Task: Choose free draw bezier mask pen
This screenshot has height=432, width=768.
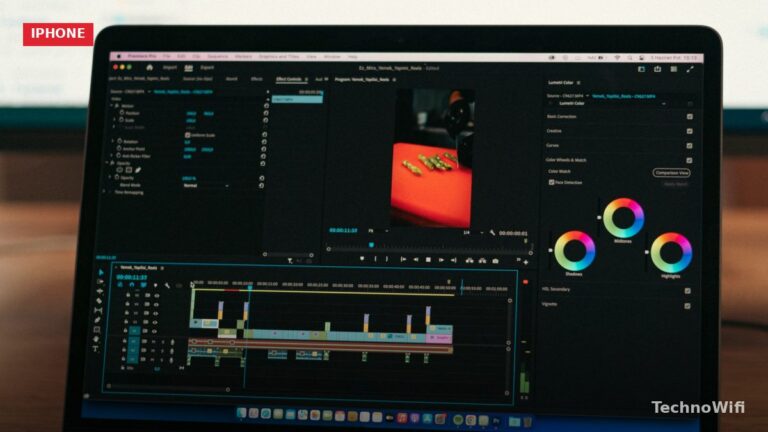Action: (x=138, y=170)
